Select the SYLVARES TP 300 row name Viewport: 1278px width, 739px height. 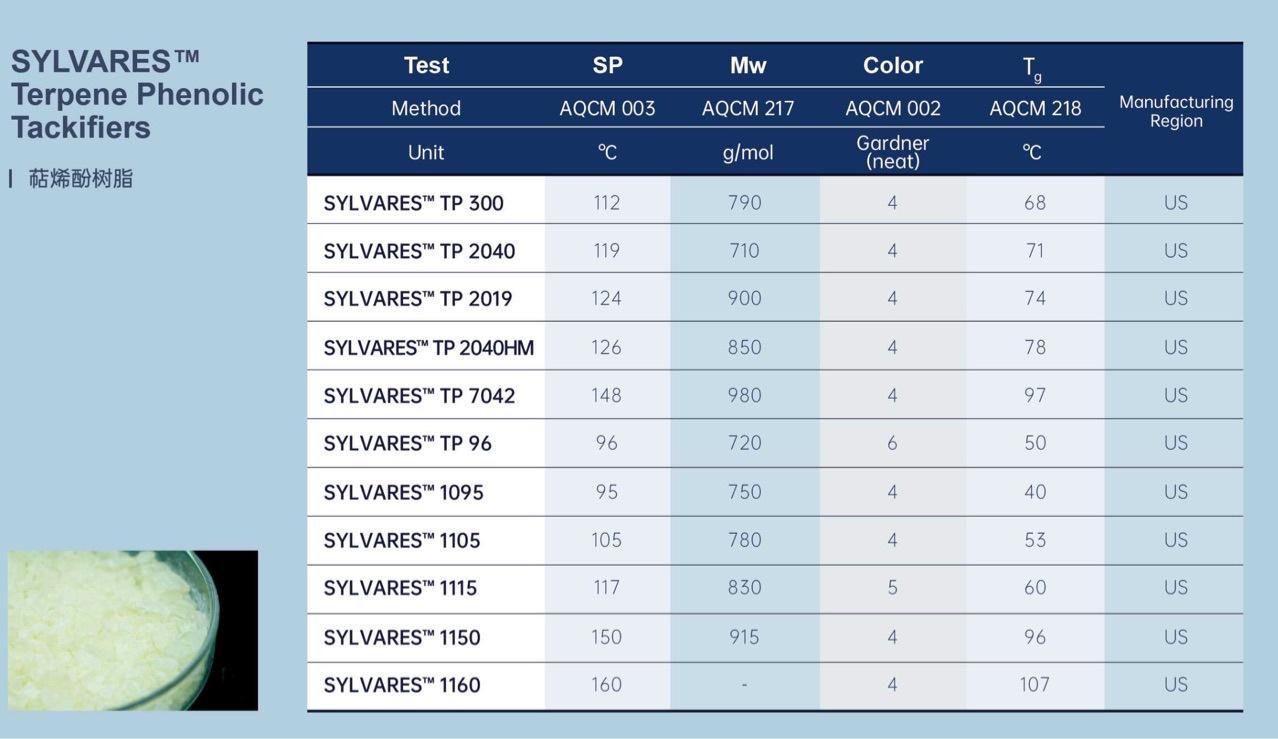413,203
